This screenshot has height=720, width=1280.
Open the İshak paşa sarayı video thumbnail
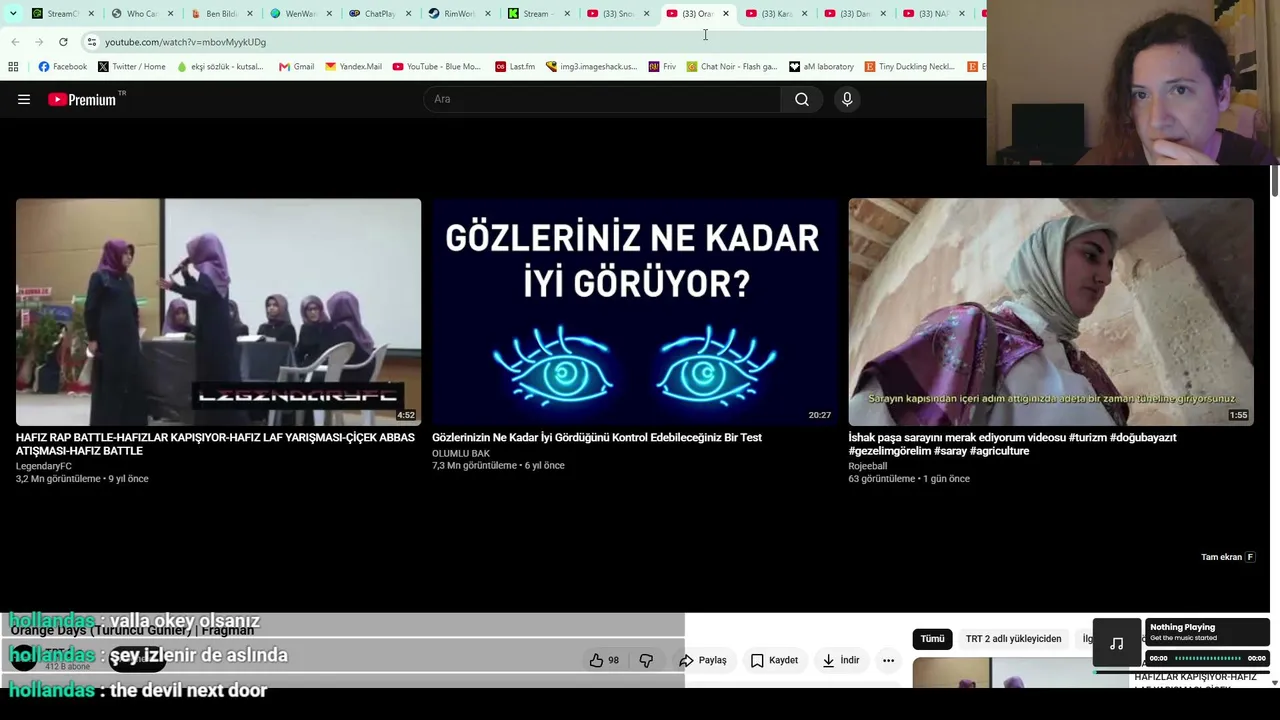pos(1051,312)
